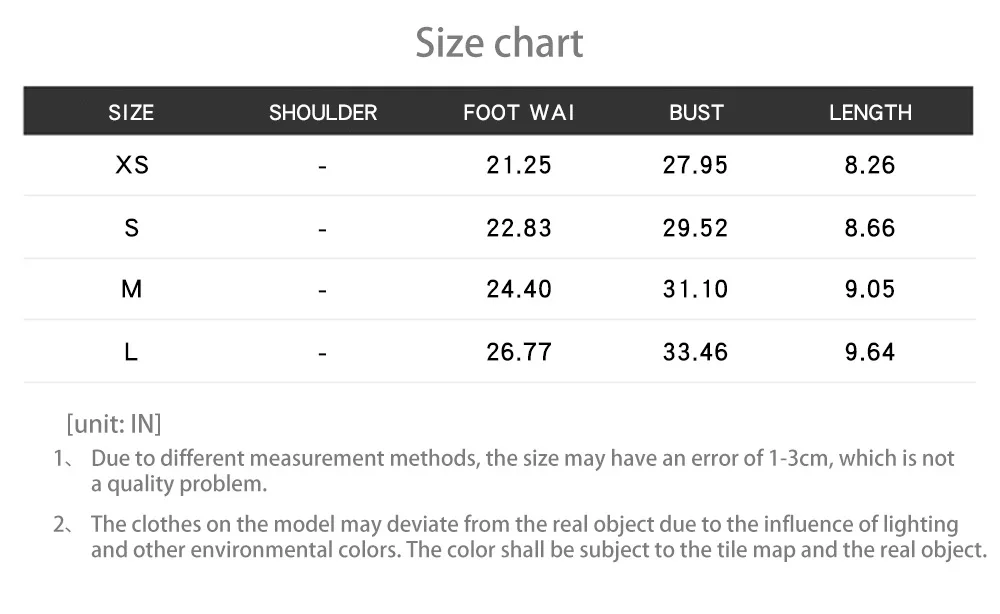This screenshot has height=614, width=1000.
Task: Click the M size row label
Action: coord(131,289)
